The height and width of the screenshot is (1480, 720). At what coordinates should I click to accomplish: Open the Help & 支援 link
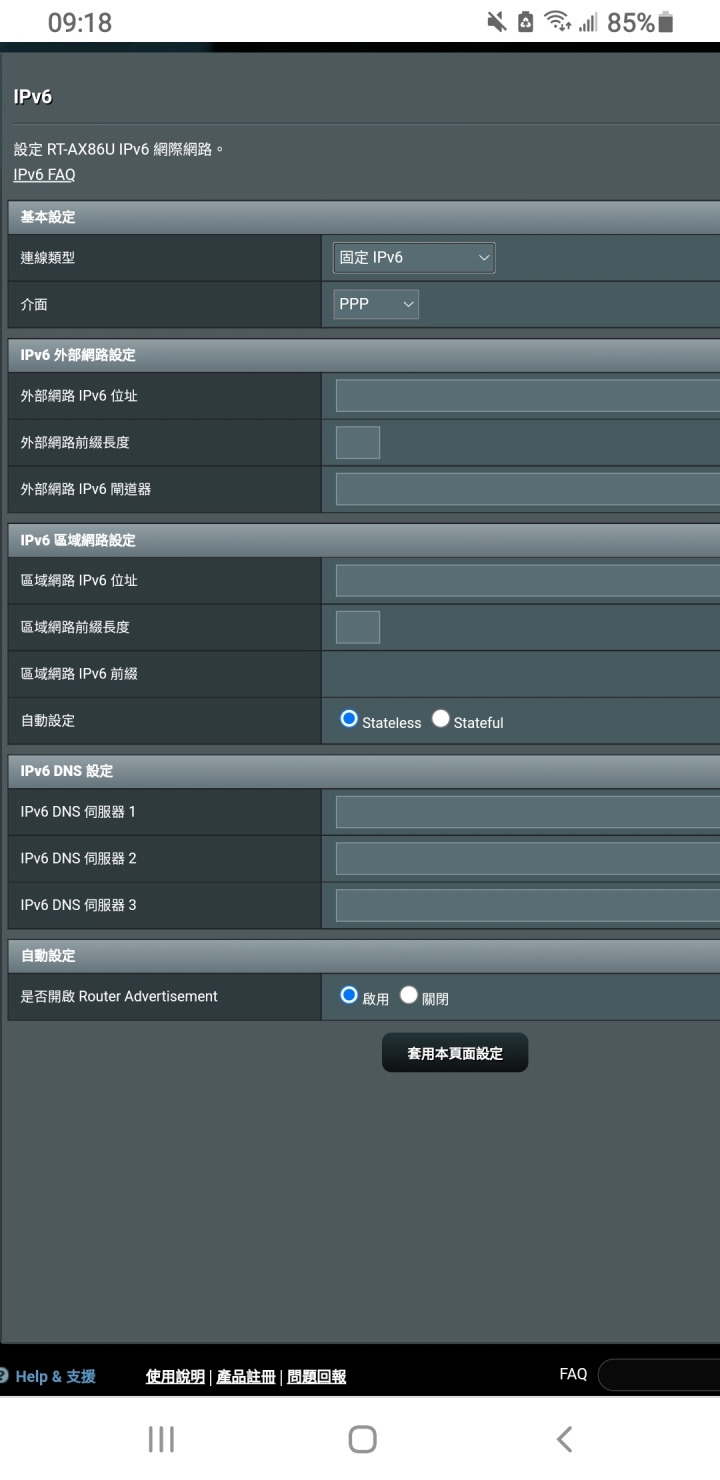pos(56,1376)
